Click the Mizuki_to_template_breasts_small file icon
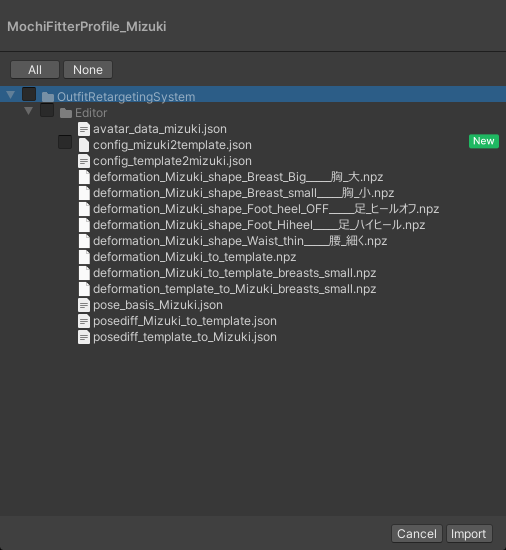Image resolution: width=506 pixels, height=550 pixels. coord(84,273)
